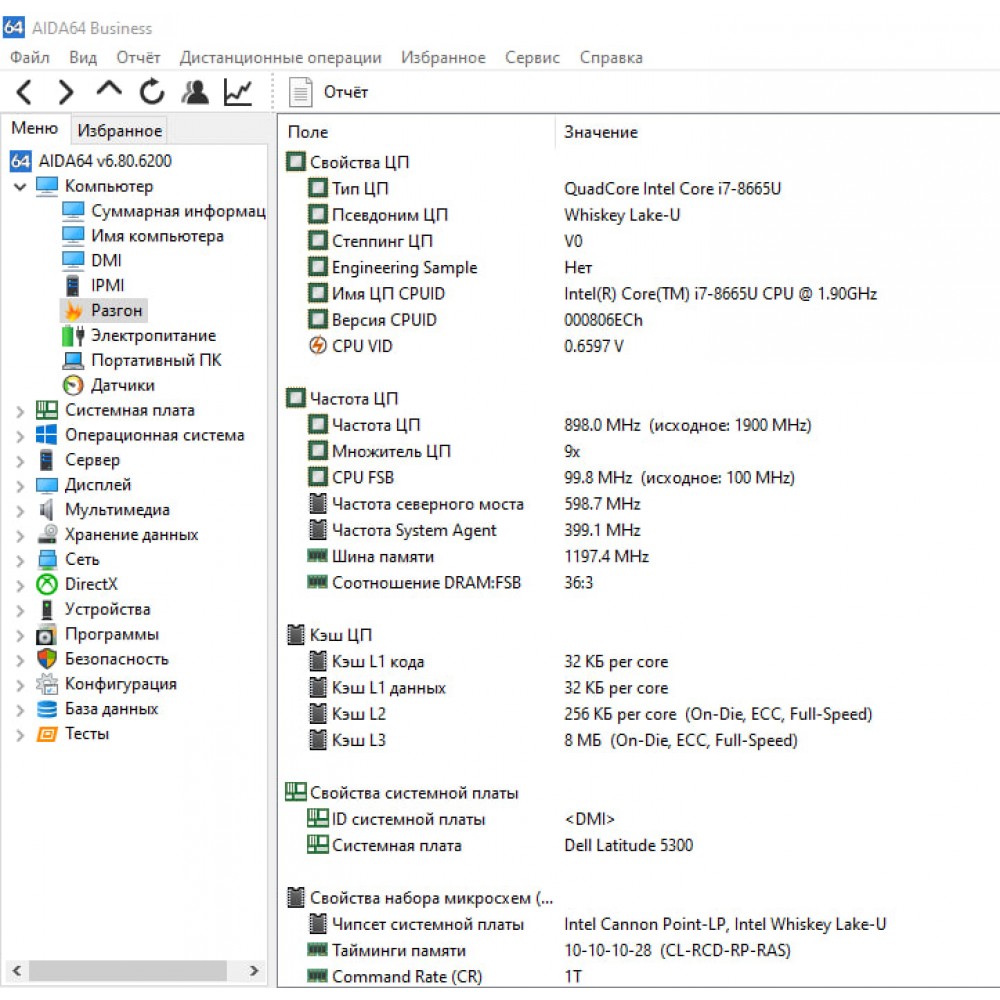This screenshot has width=1000, height=1000.
Task: Go forward with the right arrow toolbar icon
Action: coord(66,92)
